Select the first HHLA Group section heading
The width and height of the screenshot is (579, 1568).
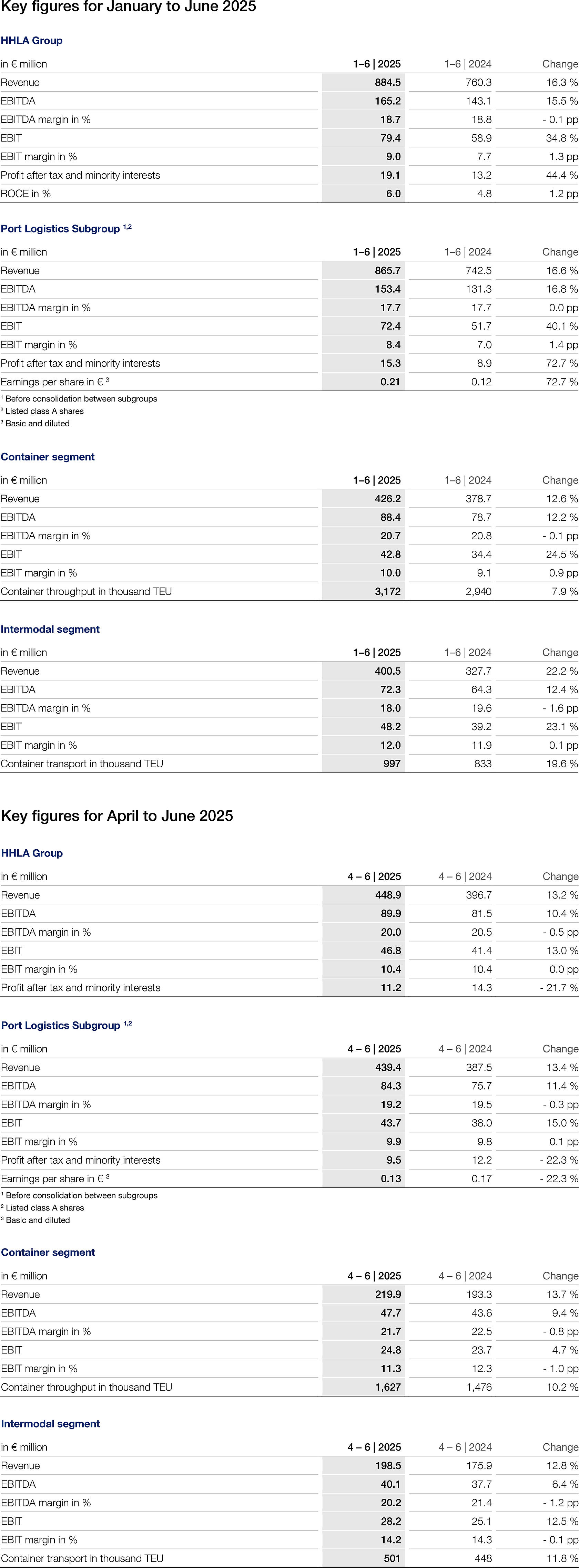click(32, 41)
